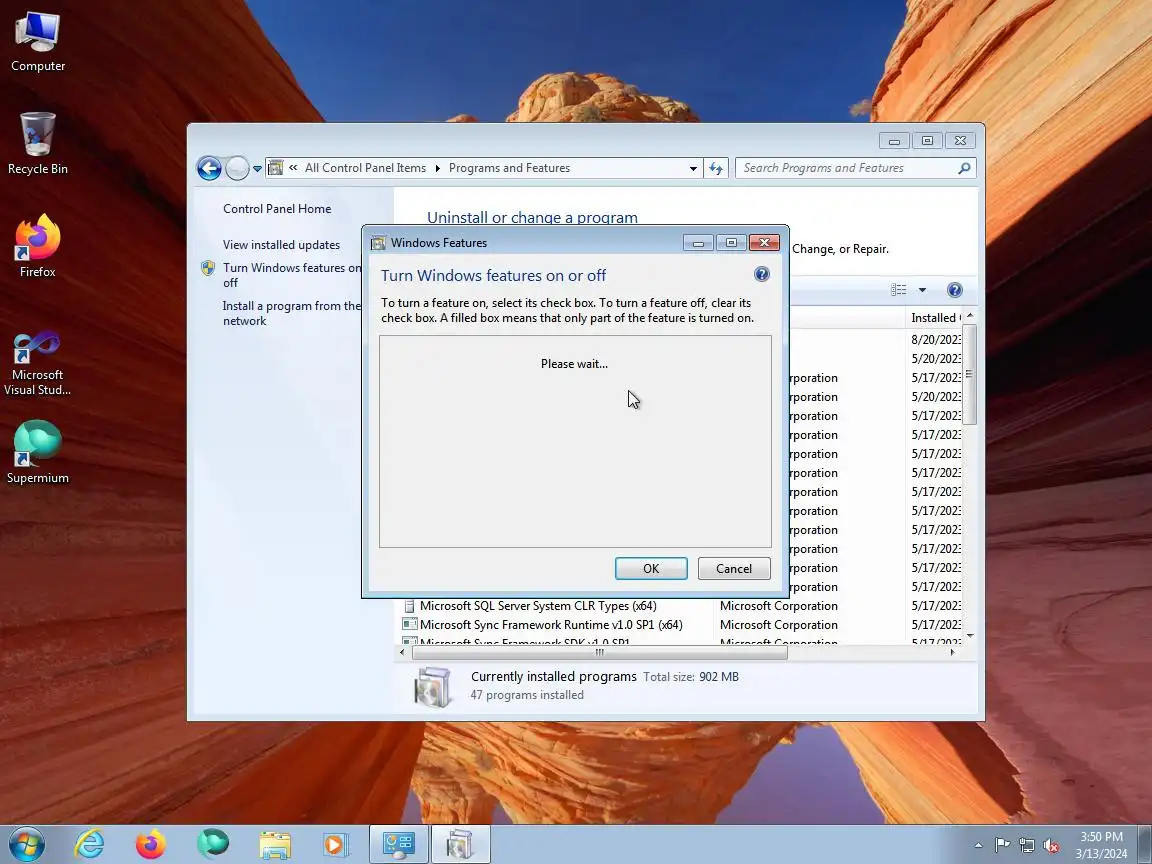1152x864 pixels.
Task: Click the horizontal scrollbar right arrow
Action: tap(953, 652)
